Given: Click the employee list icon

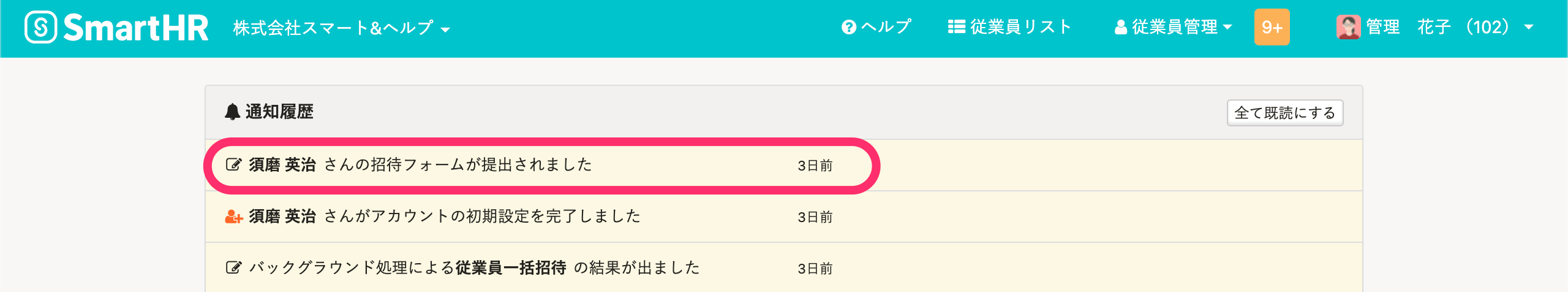Looking at the screenshot, I should (956, 27).
